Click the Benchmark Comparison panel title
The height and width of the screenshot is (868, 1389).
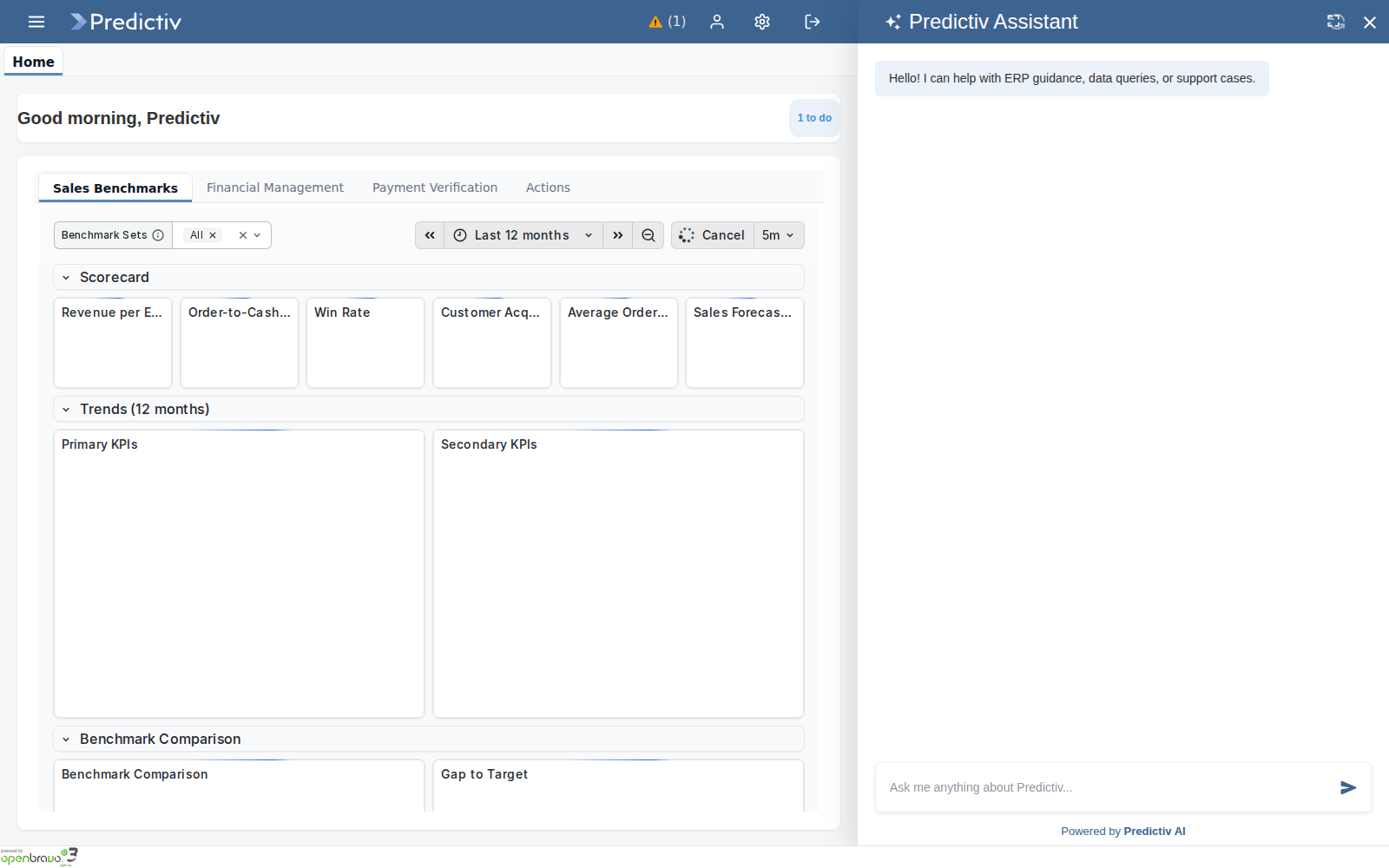135,774
